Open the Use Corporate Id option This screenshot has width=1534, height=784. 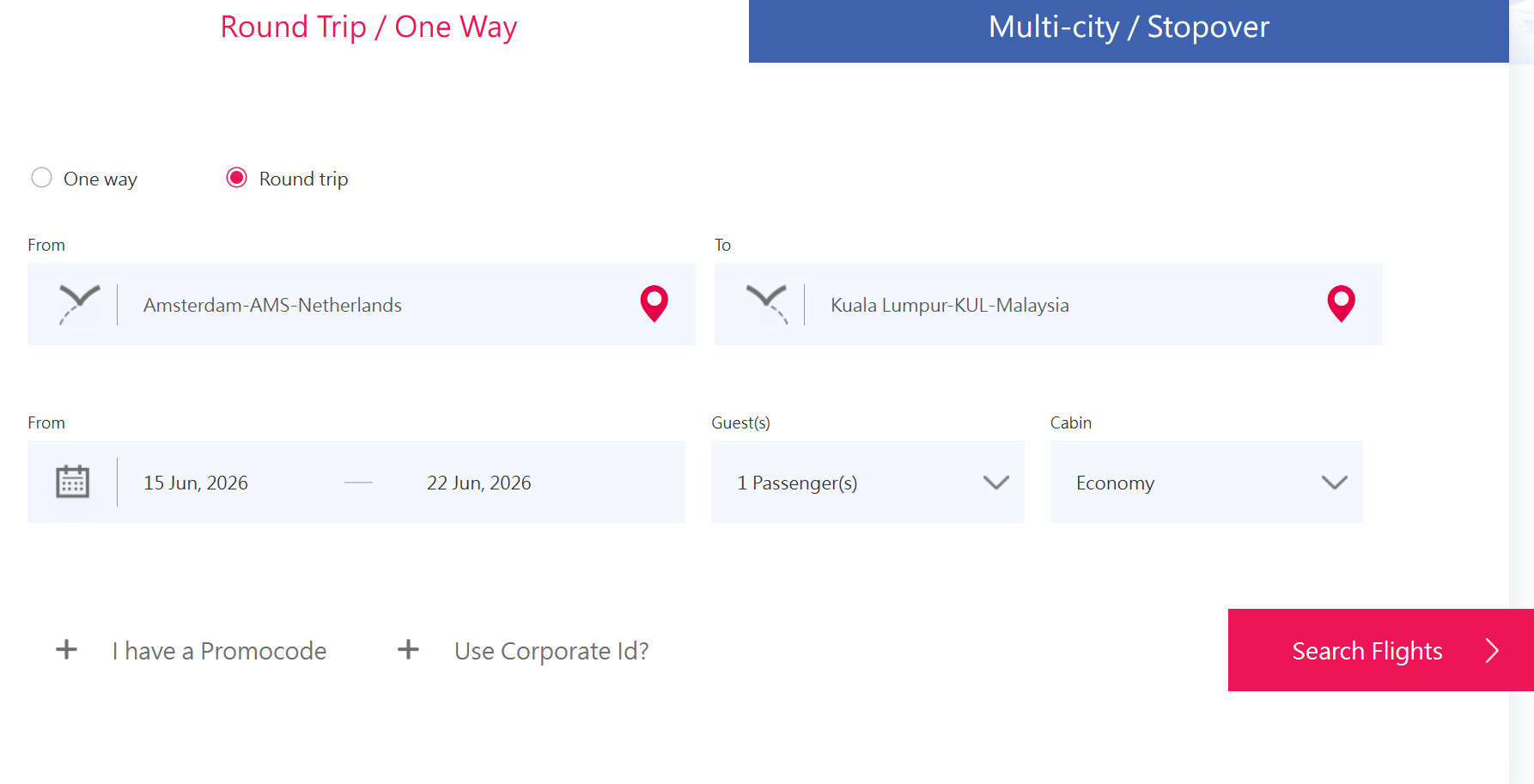pos(551,650)
